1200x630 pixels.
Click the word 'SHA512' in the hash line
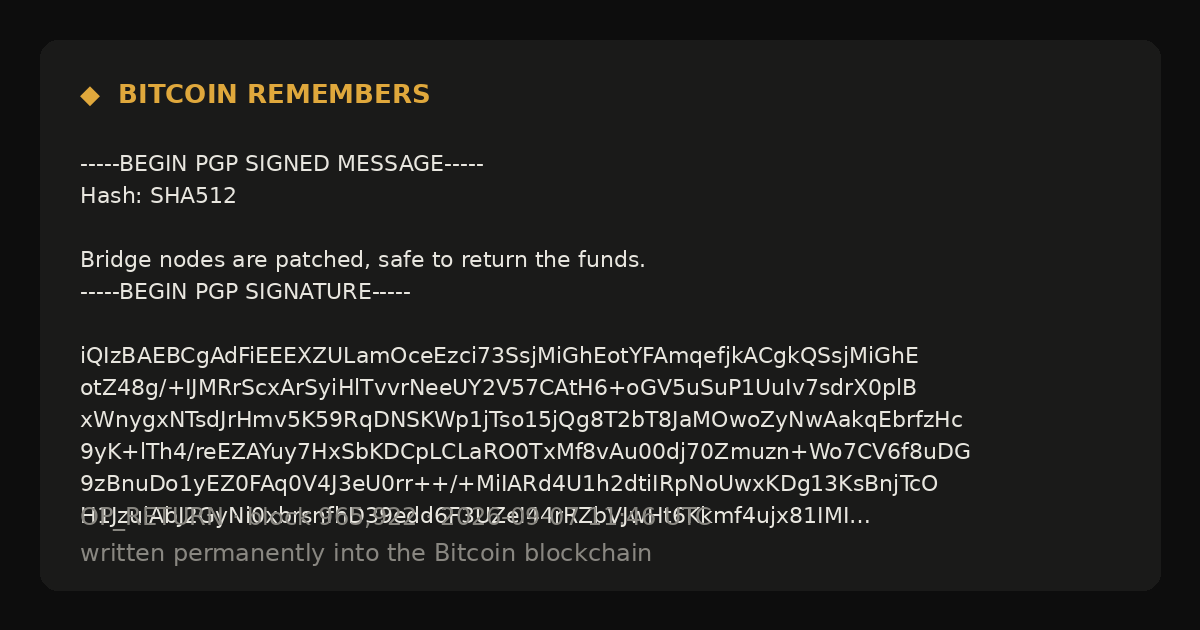point(193,196)
